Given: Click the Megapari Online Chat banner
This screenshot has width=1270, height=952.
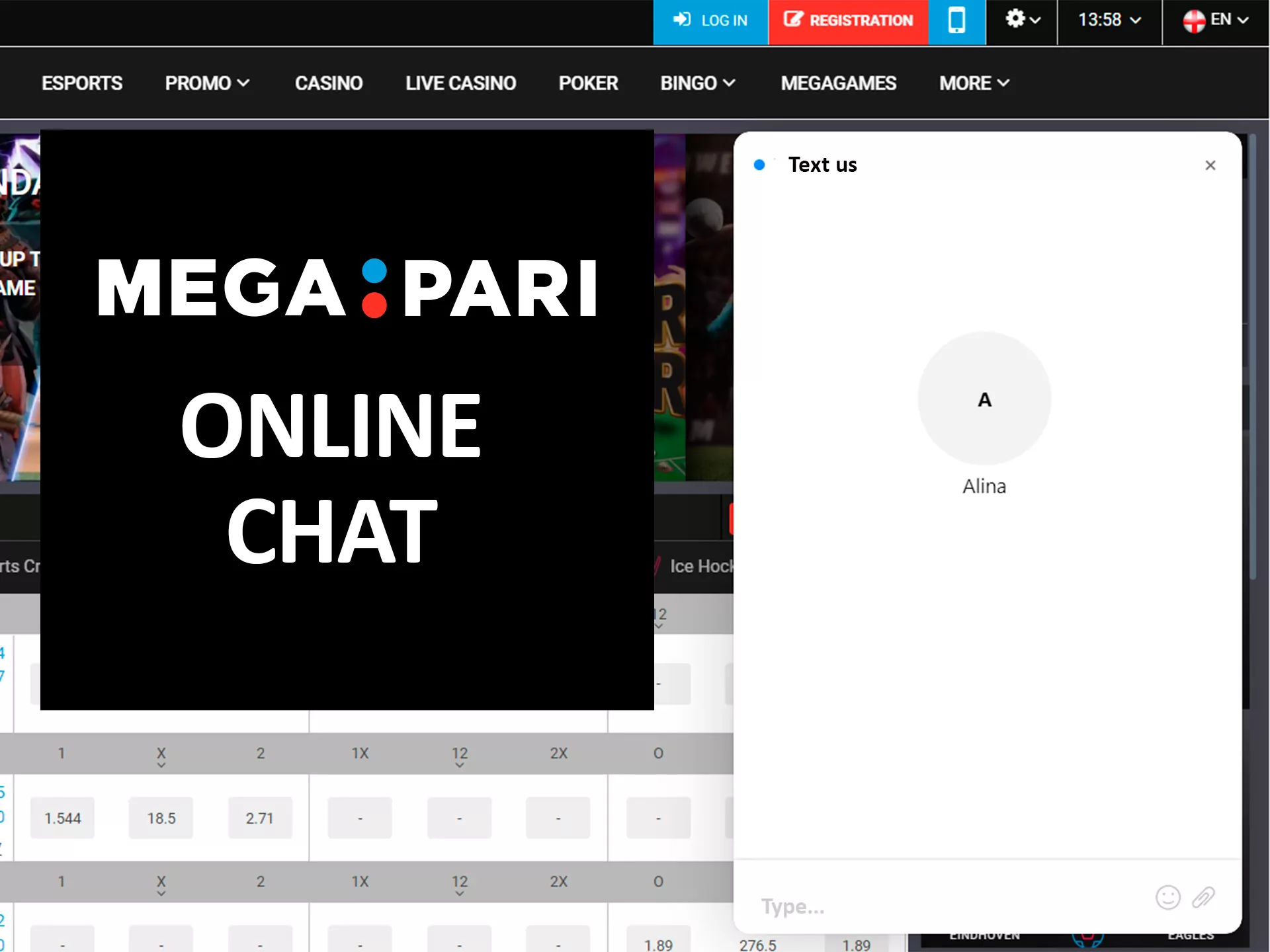Looking at the screenshot, I should [347, 420].
